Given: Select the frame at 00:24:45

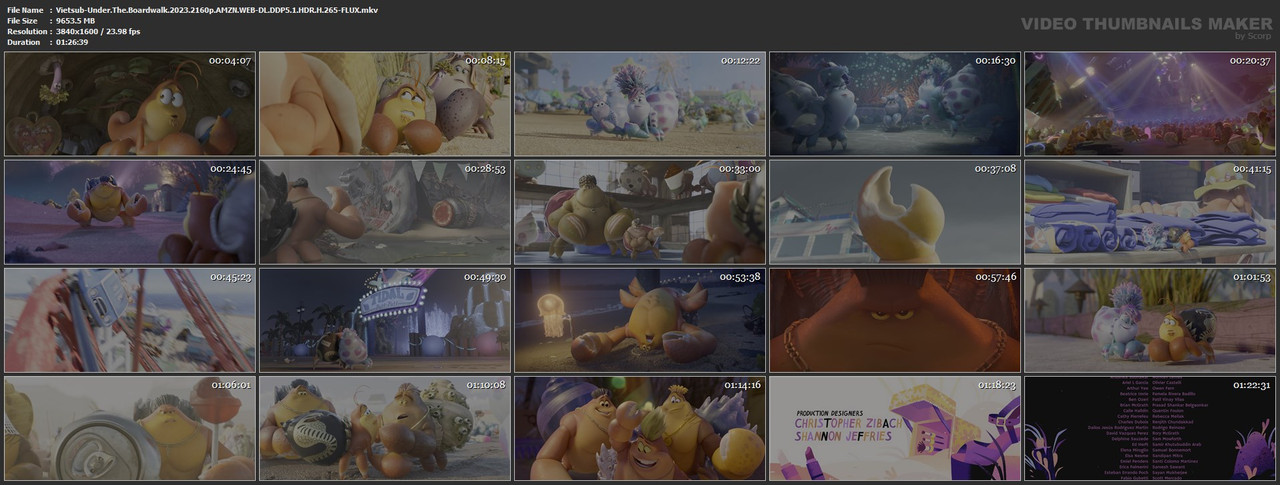Looking at the screenshot, I should click(x=130, y=212).
